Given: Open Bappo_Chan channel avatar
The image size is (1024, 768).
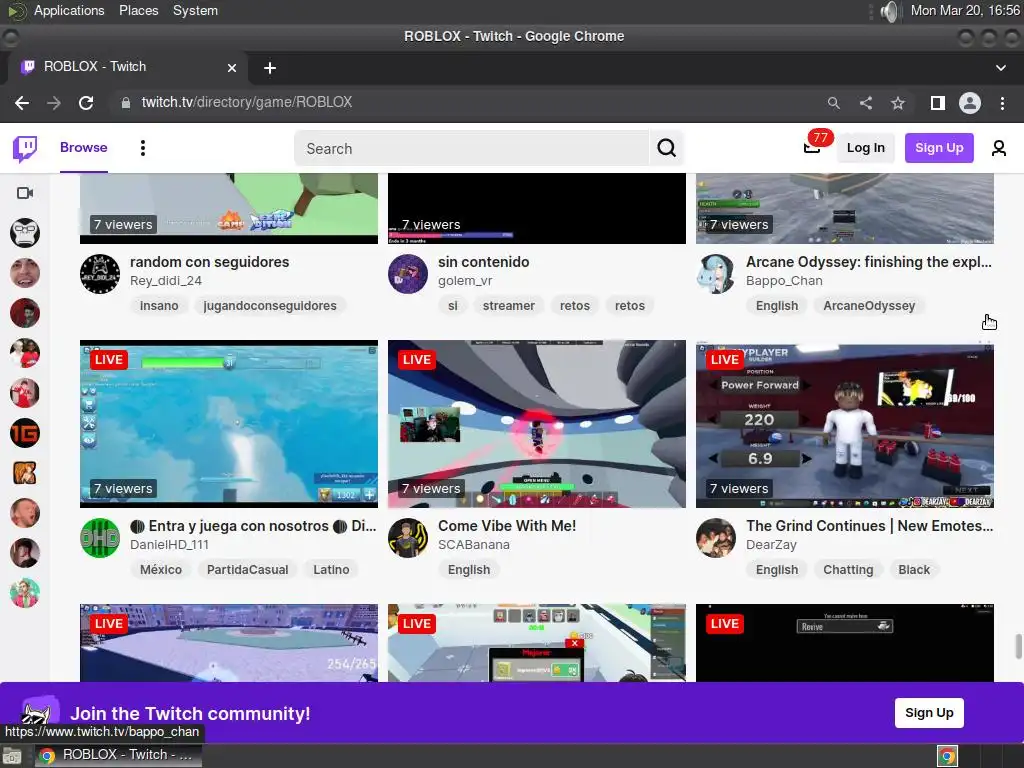Looking at the screenshot, I should pos(716,274).
